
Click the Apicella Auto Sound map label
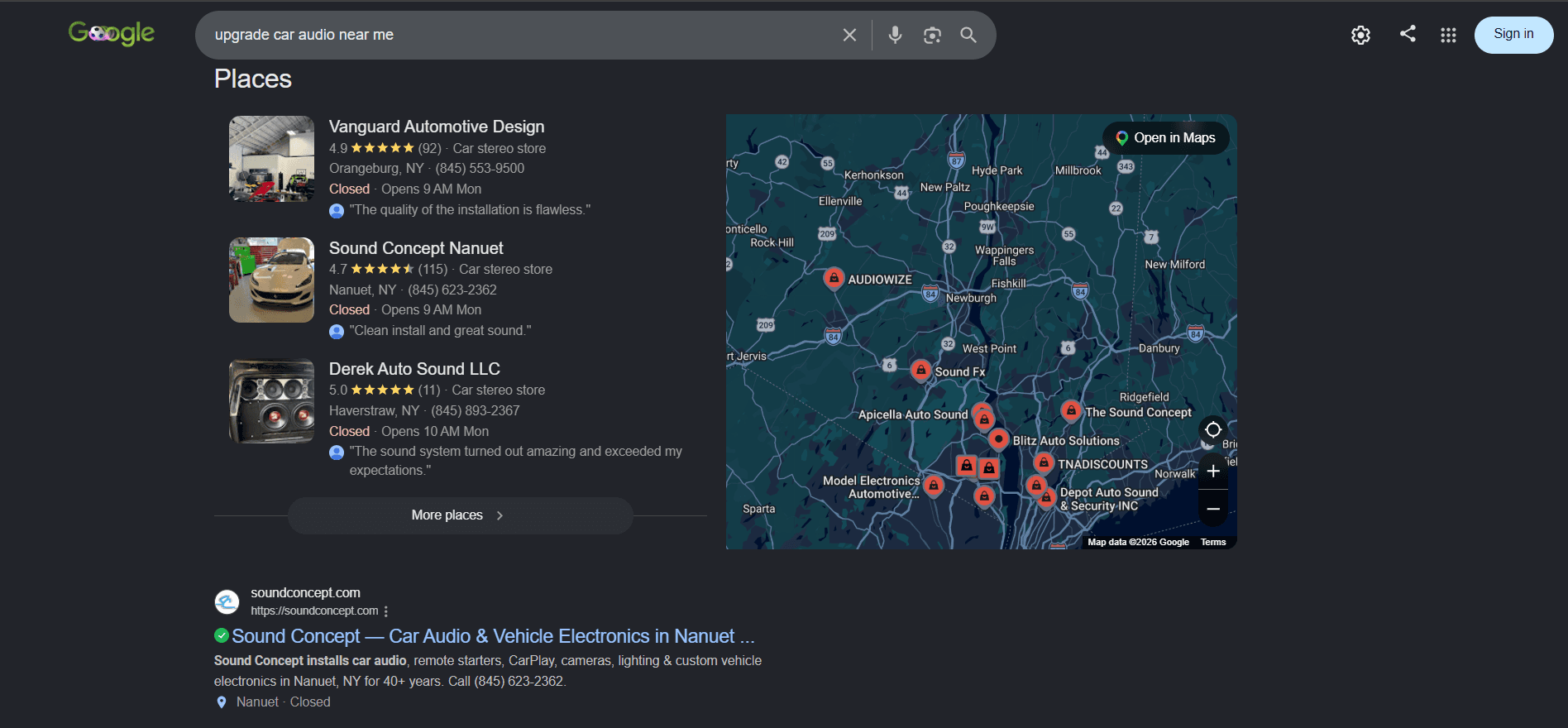[x=913, y=414]
